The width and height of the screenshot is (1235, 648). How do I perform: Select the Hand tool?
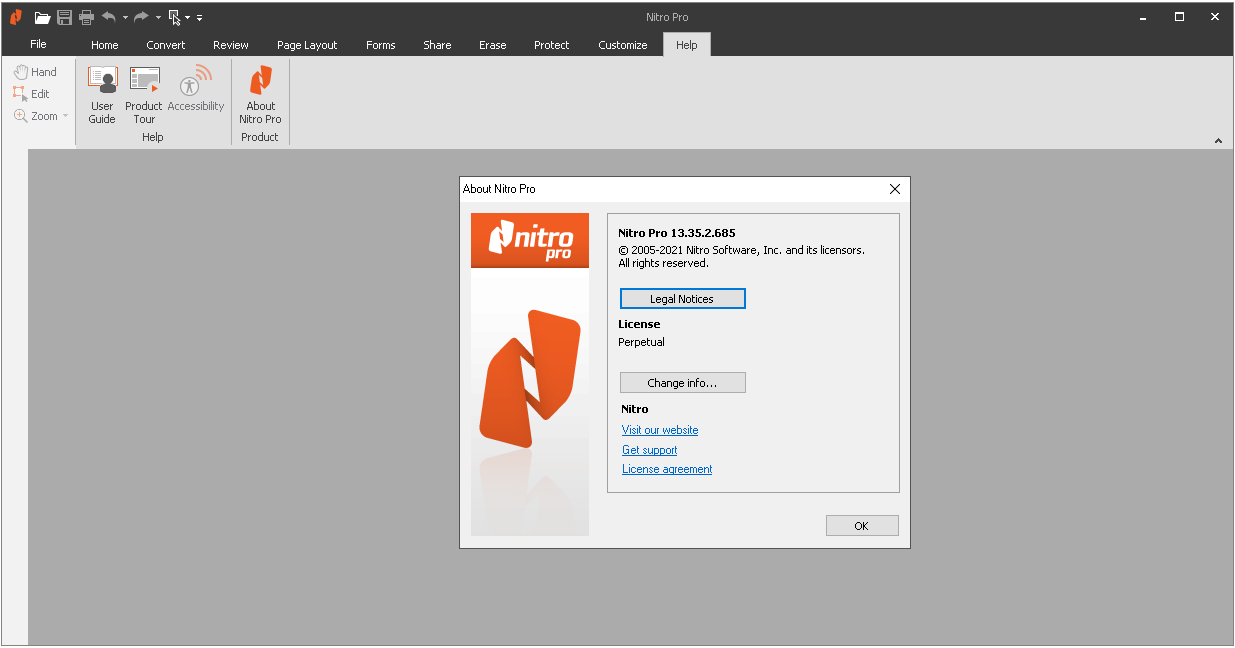click(35, 72)
